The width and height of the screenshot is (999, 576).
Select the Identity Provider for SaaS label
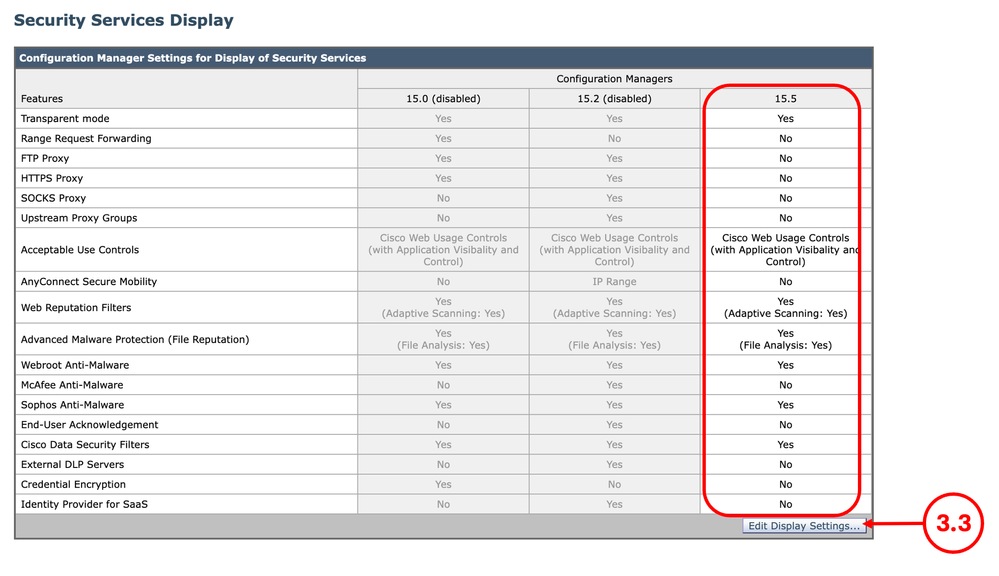click(x=84, y=504)
